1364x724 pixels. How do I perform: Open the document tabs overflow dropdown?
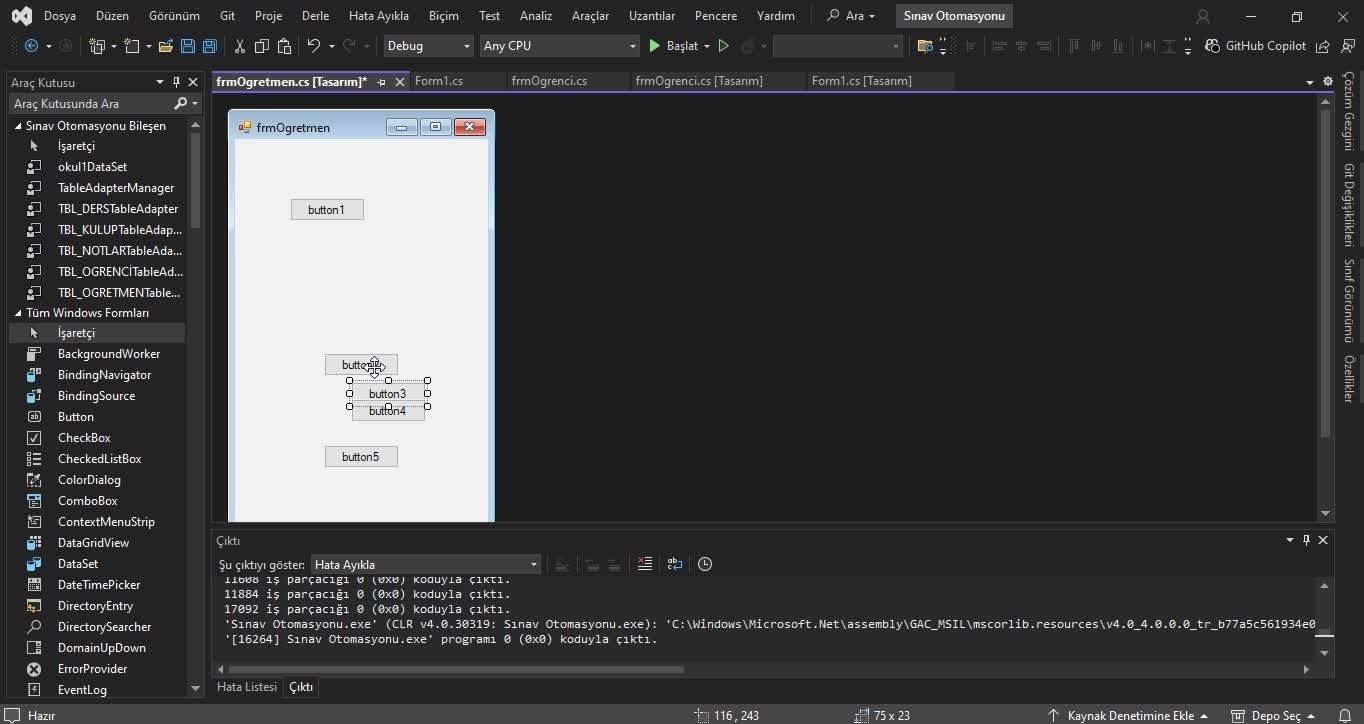(1310, 82)
